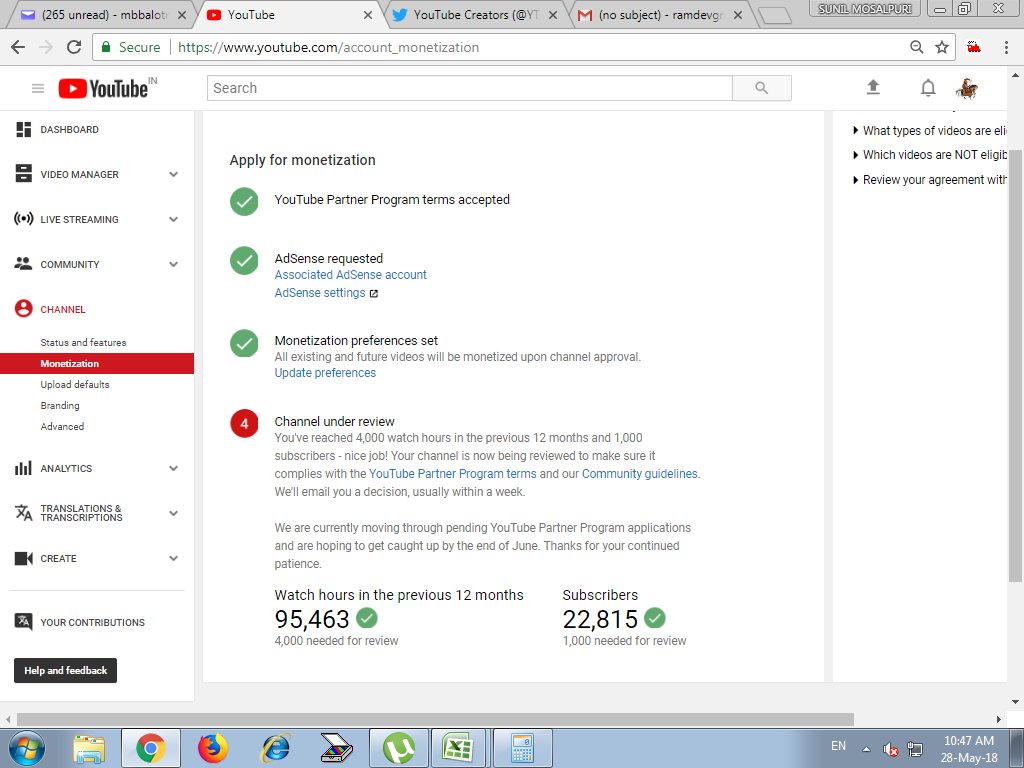Viewport: 1024px width, 768px height.
Task: Open the notifications bell
Action: [928, 88]
